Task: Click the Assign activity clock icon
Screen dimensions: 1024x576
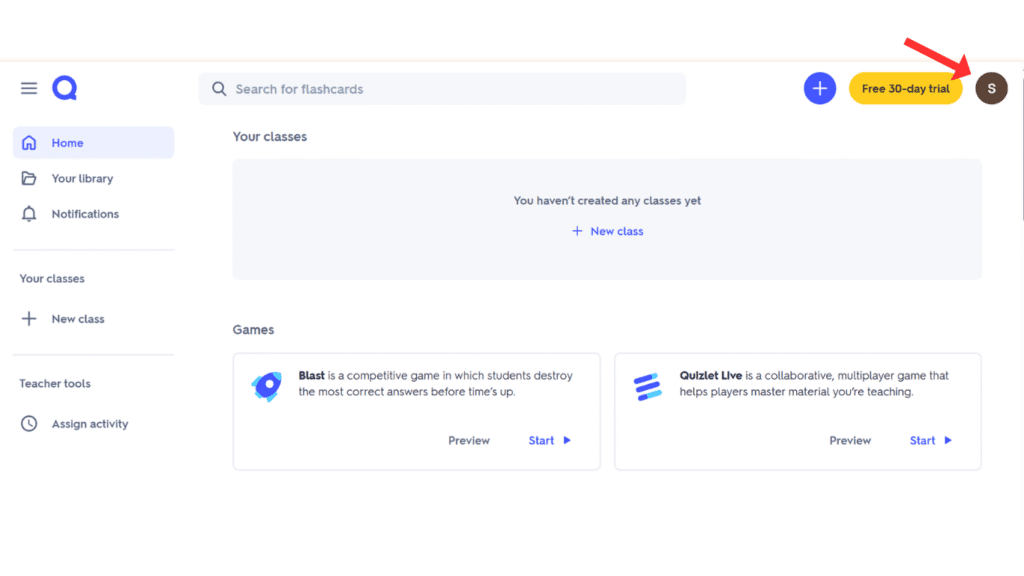Action: click(28, 423)
